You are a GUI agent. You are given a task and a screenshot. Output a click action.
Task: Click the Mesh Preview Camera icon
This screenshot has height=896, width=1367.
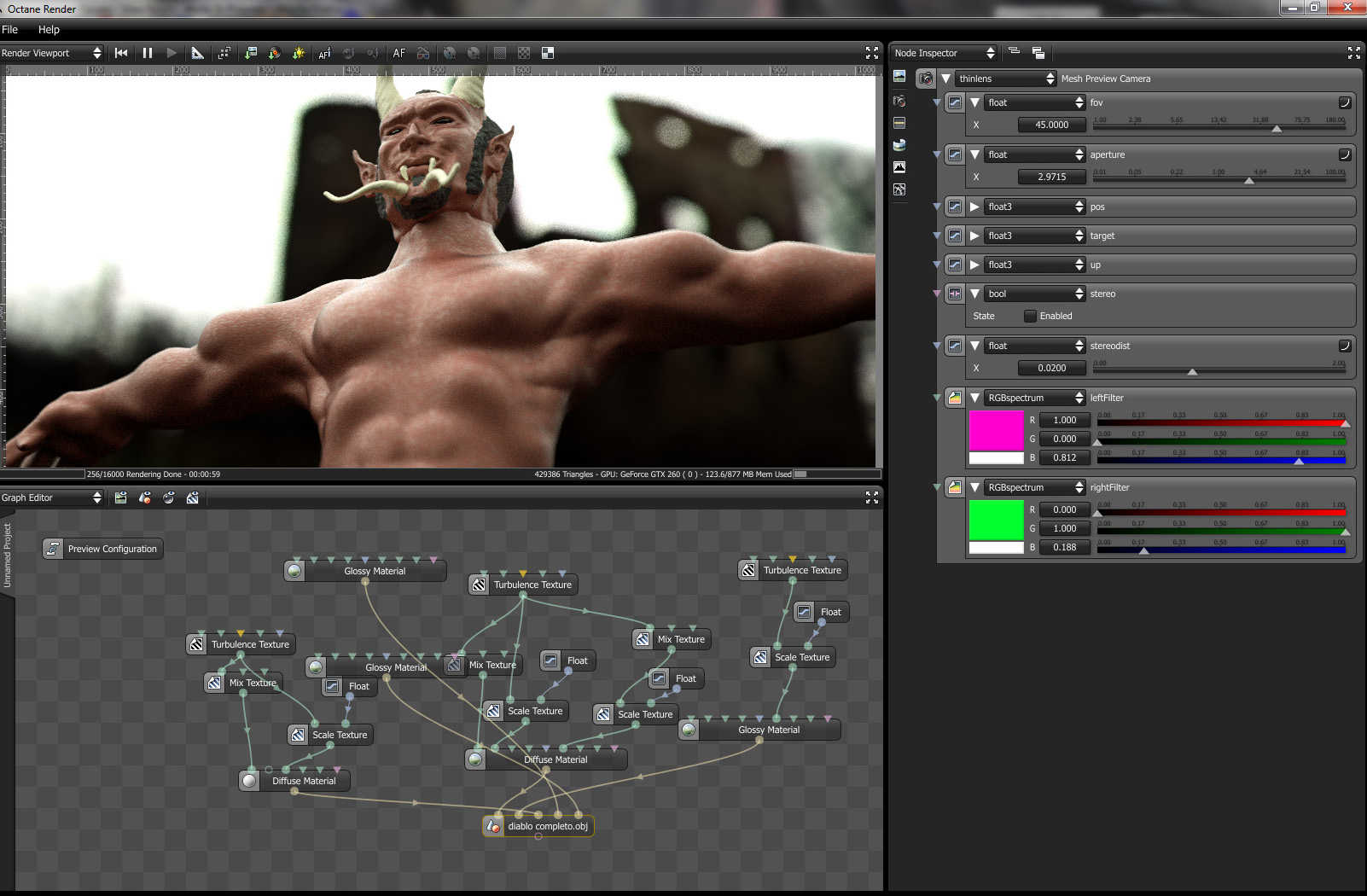(x=926, y=79)
